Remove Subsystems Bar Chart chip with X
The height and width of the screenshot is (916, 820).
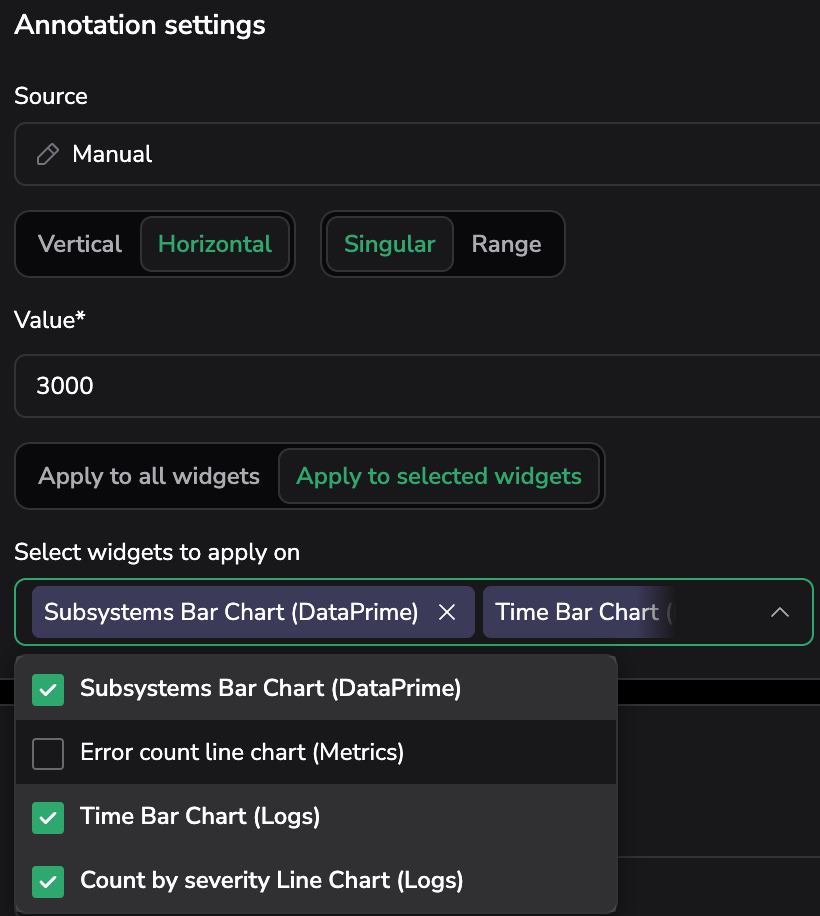[447, 612]
